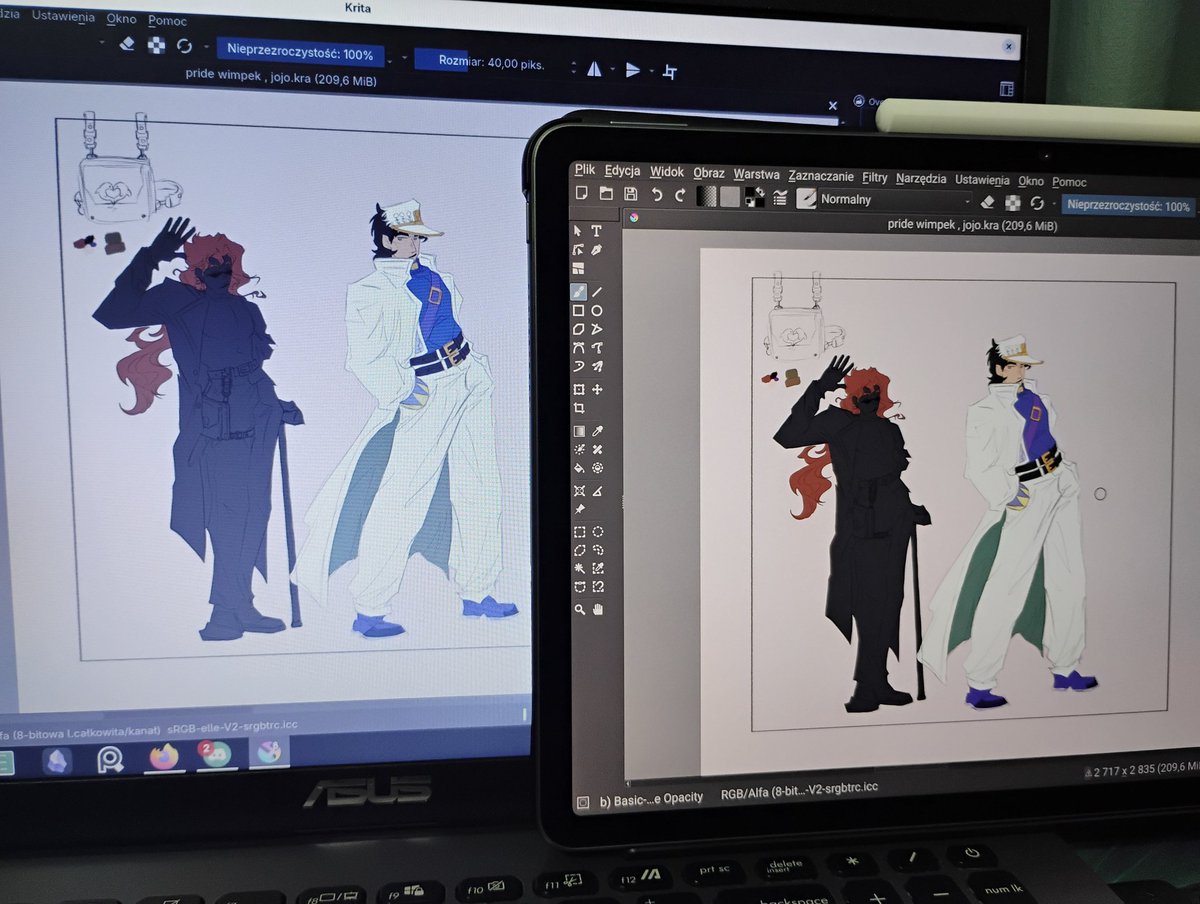
Task: Open Pomoc menu on laptop Krita
Action: 167,20
